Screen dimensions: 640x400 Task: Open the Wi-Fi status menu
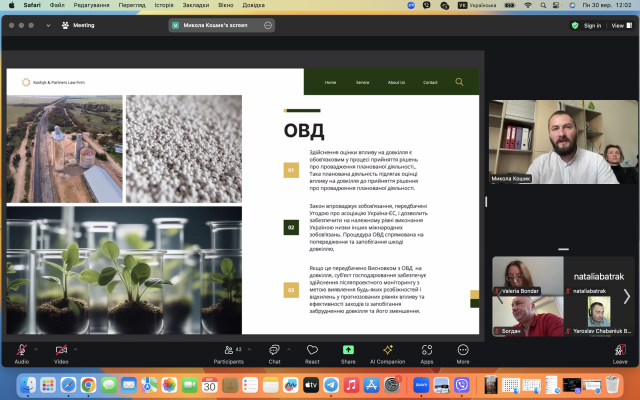[528, 5]
